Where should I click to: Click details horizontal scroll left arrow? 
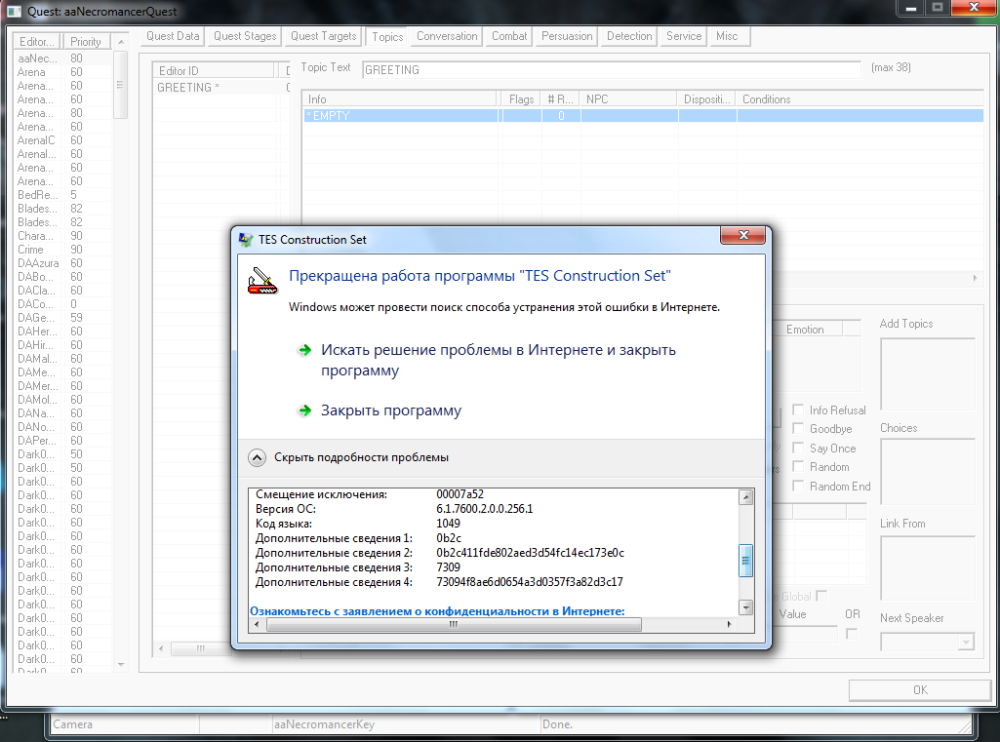click(x=257, y=625)
